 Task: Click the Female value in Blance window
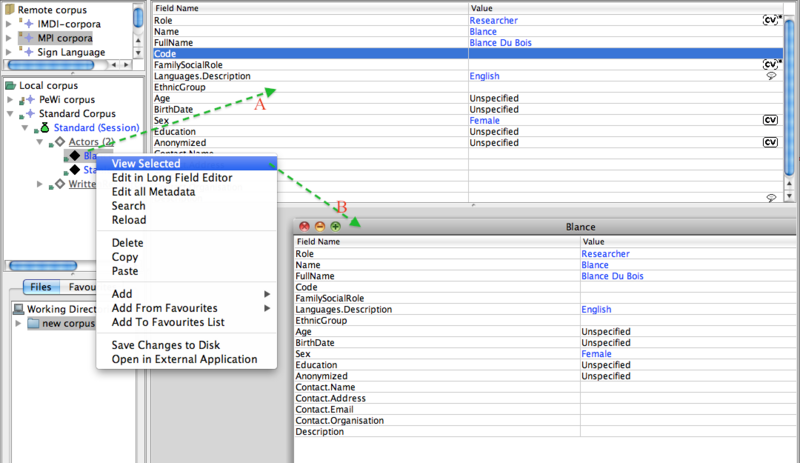(x=596, y=354)
